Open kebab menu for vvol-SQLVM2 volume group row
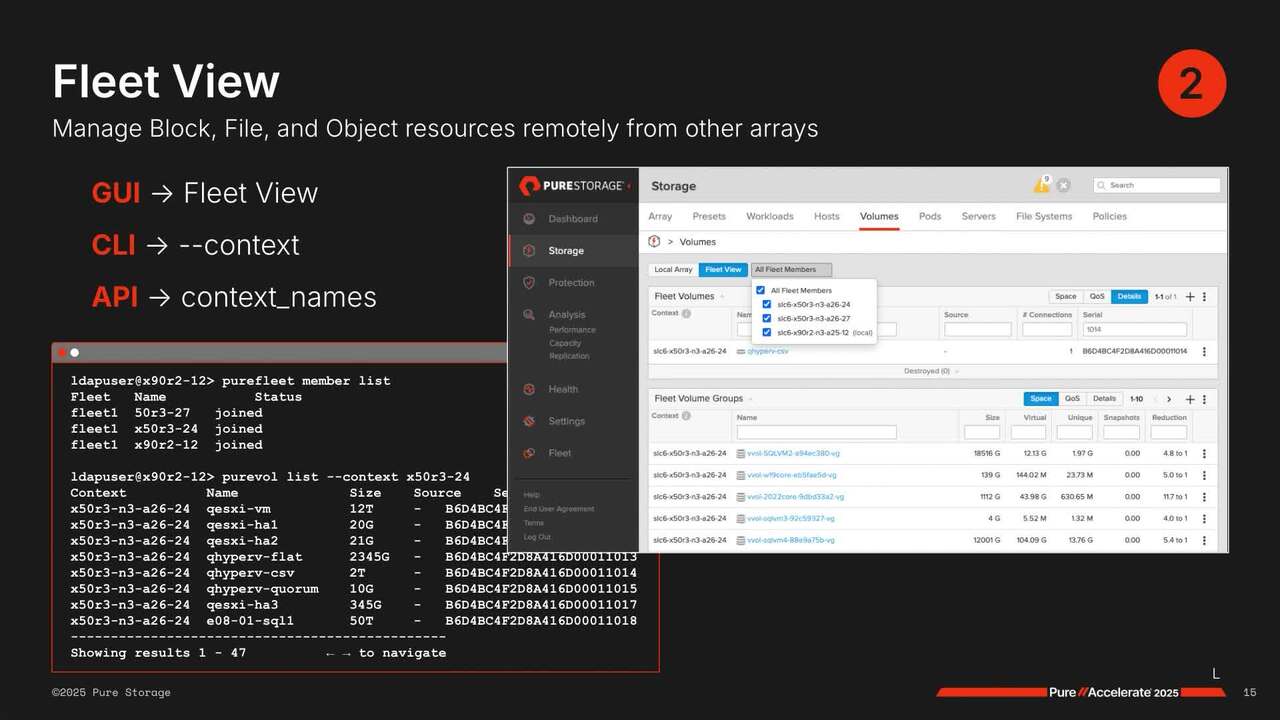The image size is (1280, 720). click(1204, 453)
